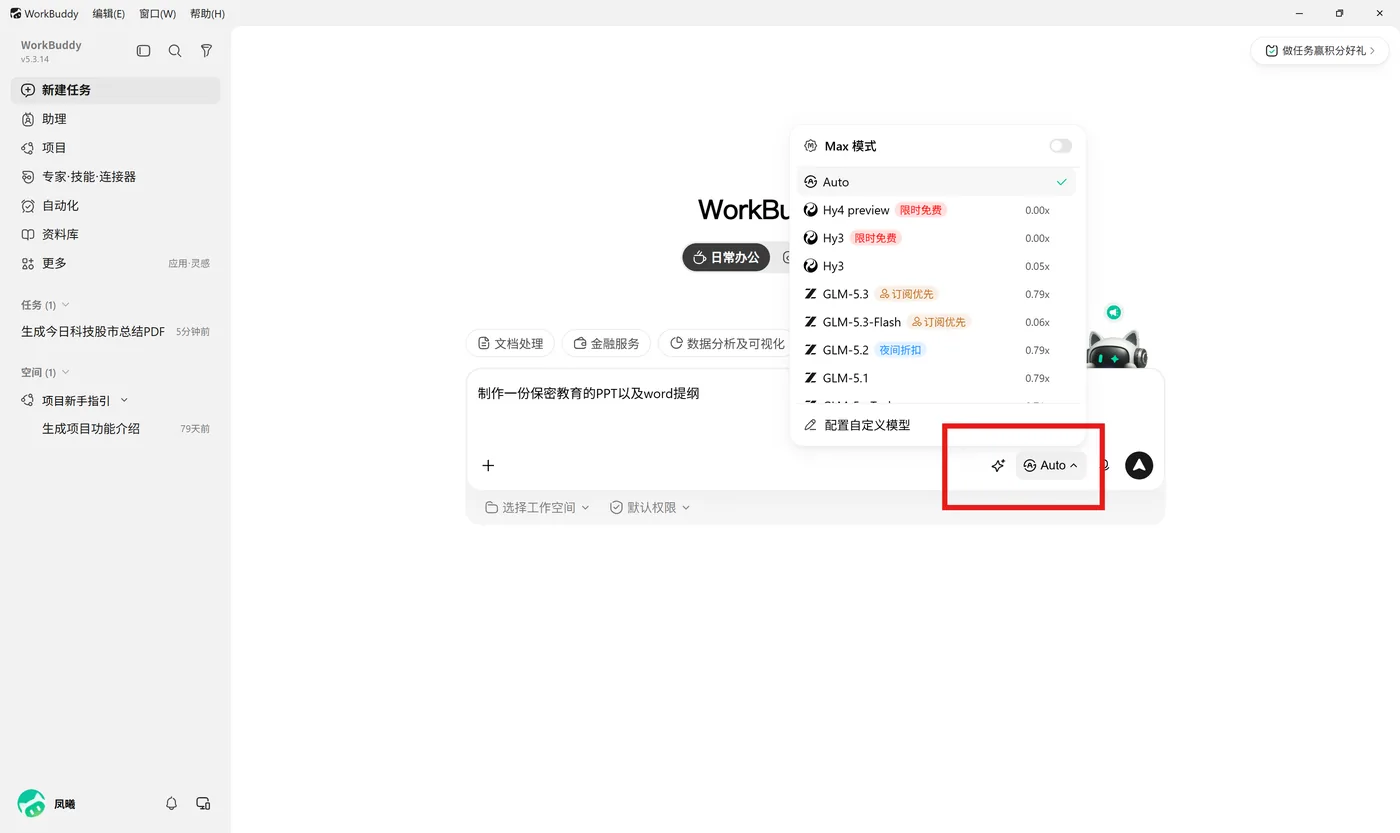Click the Max 模式 icon
Screen dimensions: 1400x833
pos(811,146)
